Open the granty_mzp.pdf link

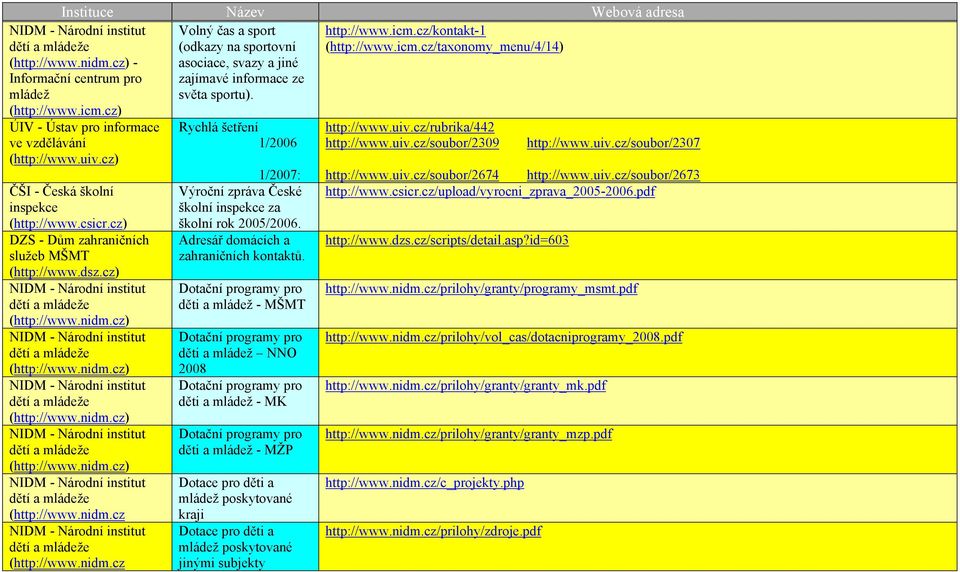coord(469,434)
